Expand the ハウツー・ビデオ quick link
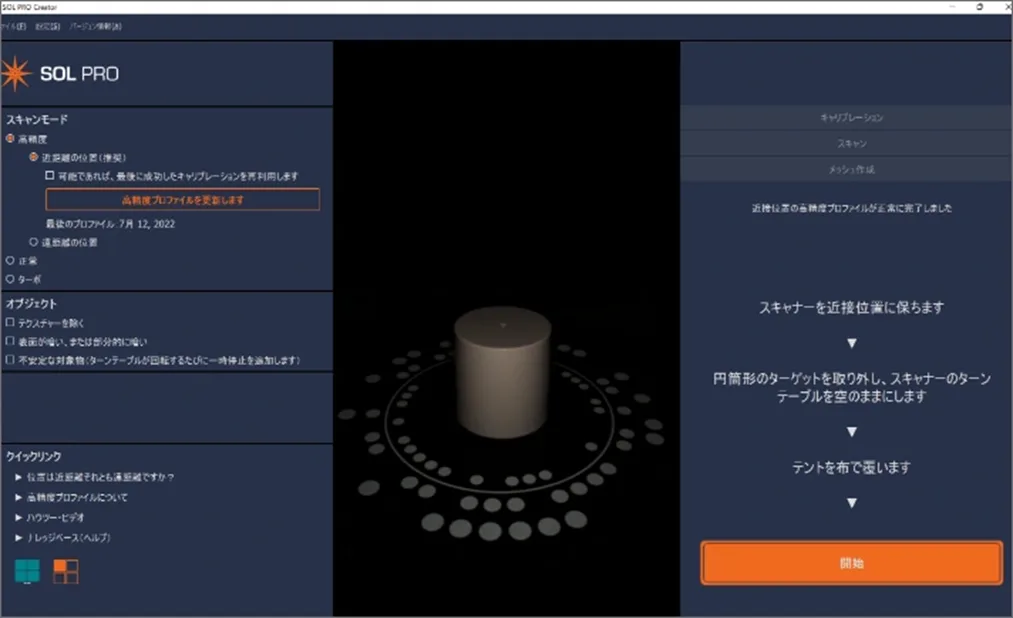This screenshot has width=1013, height=618. click(50, 517)
